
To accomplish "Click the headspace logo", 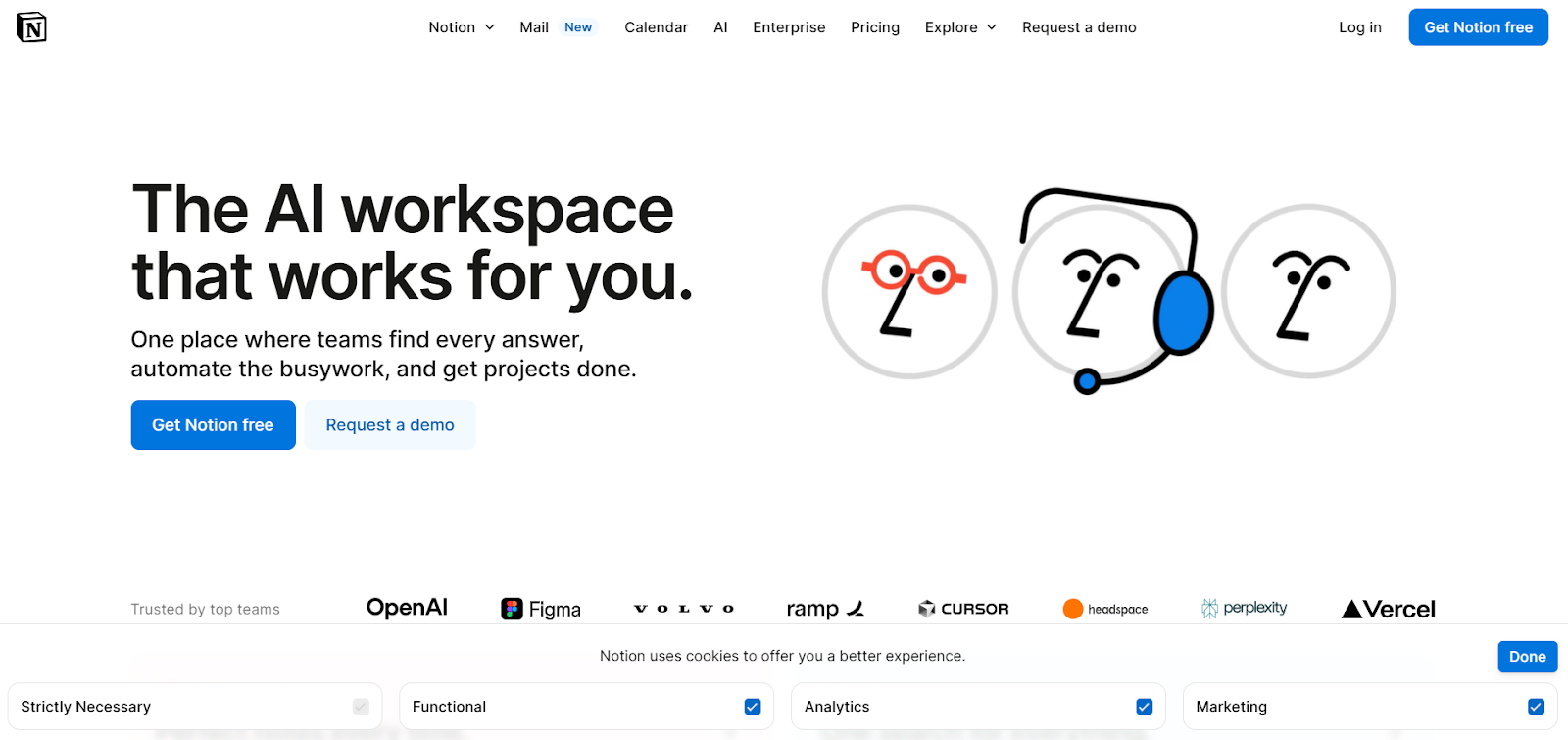I will click(x=1105, y=609).
